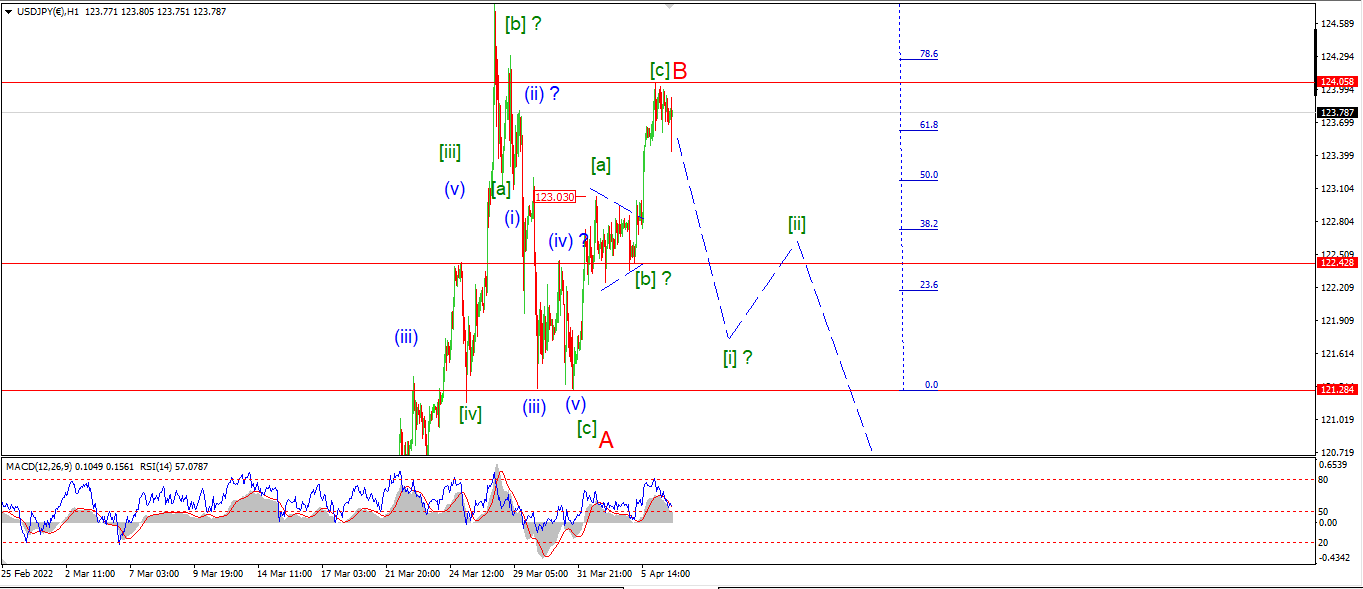Click the 24 Mar 12:00 time axis label
The width and height of the screenshot is (1363, 589).
(x=477, y=574)
